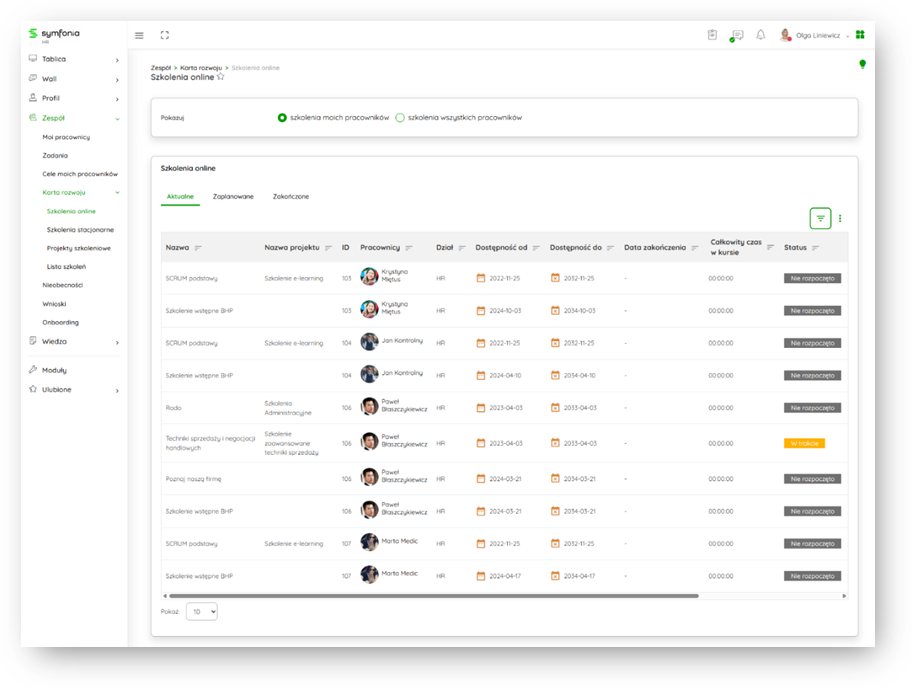The width and height of the screenshot is (913, 688).
Task: Switch to the Zaplanowane tab
Action: pyautogui.click(x=233, y=197)
